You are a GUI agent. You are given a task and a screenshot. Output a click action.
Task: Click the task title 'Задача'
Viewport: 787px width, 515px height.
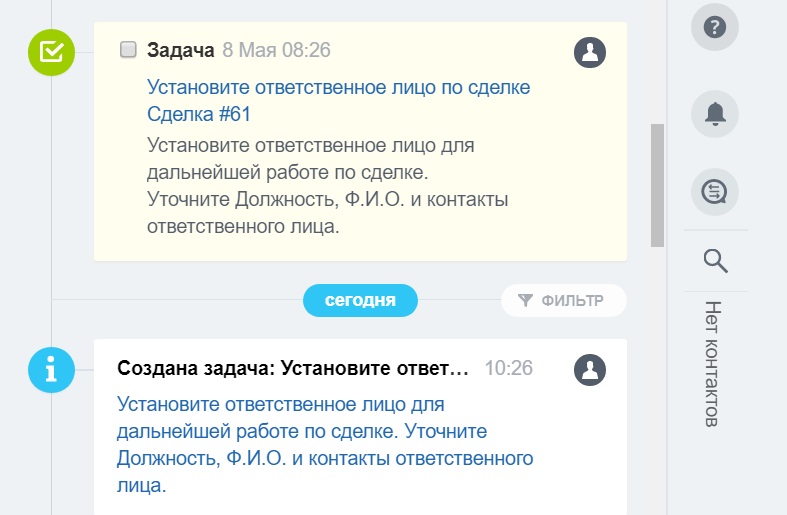pyautogui.click(x=180, y=50)
